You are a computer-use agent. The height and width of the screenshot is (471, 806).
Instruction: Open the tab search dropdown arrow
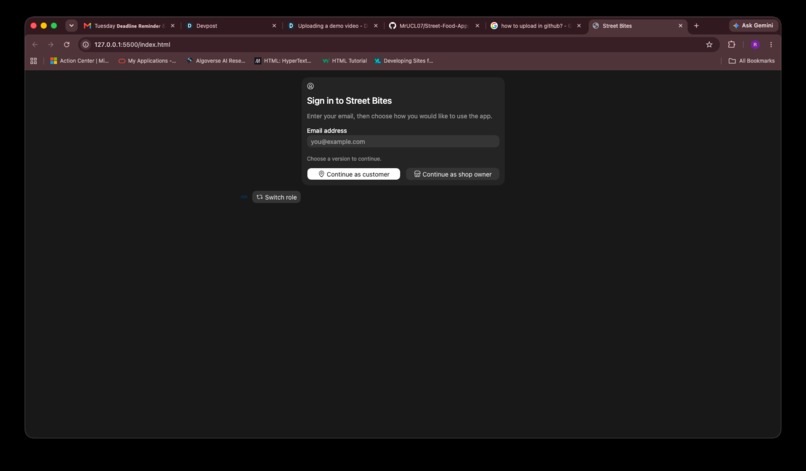[71, 25]
